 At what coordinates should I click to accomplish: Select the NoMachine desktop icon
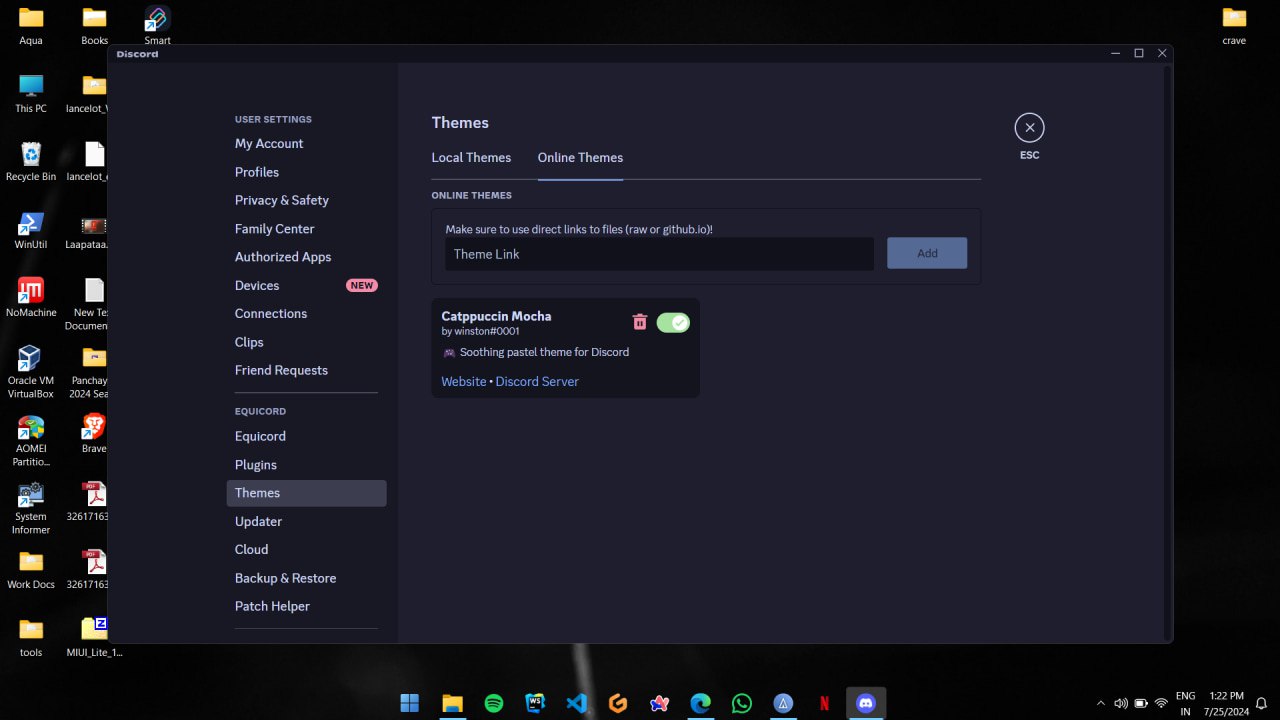click(31, 298)
